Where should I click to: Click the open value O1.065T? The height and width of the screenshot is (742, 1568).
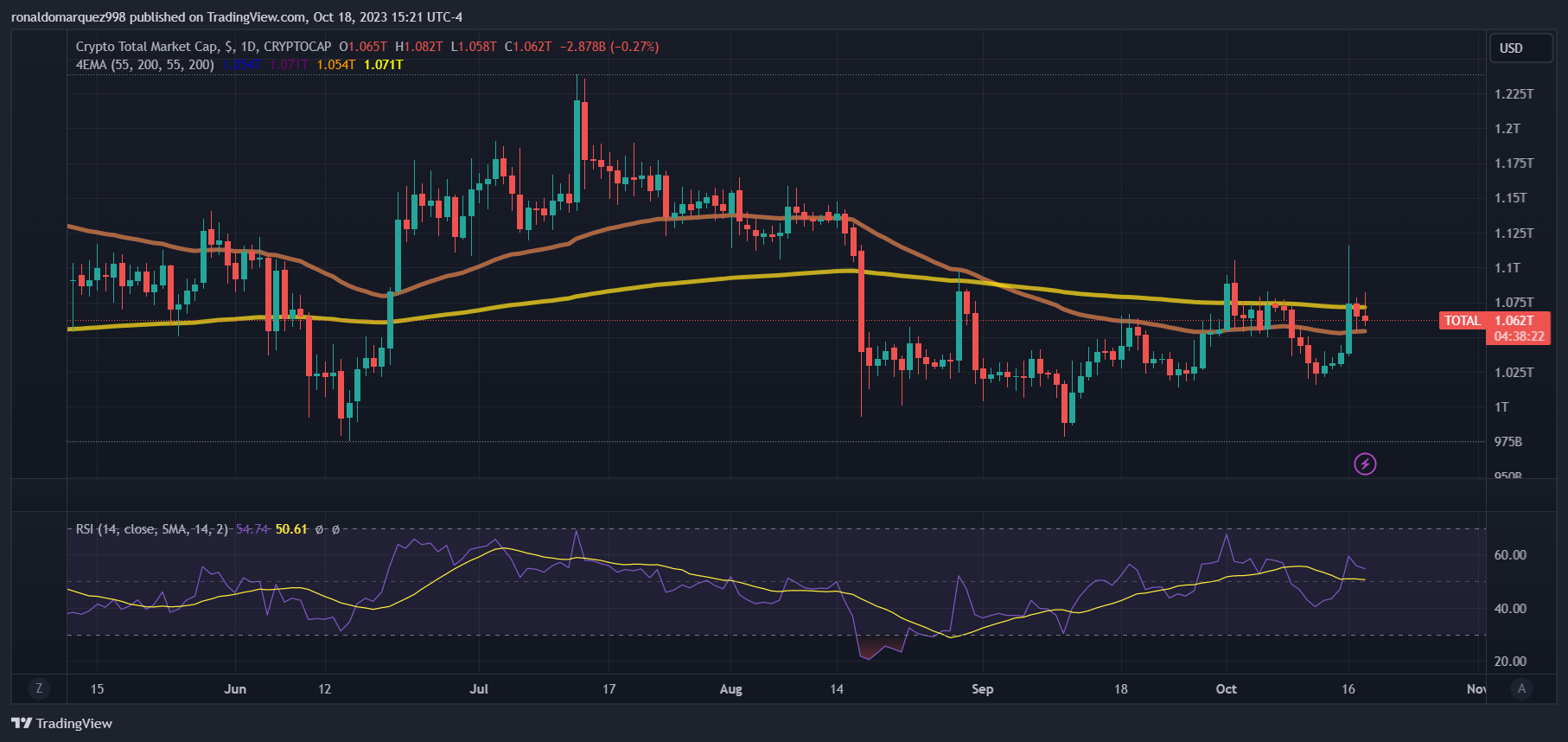coord(363,47)
